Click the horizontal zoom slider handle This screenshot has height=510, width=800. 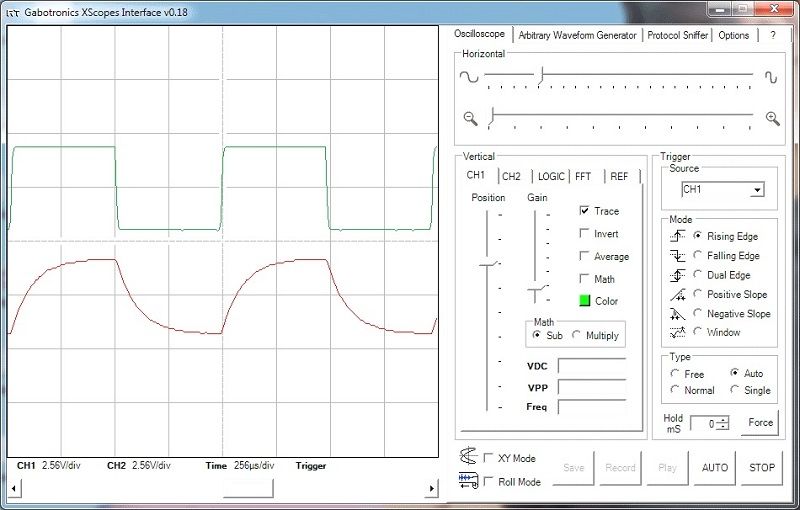point(492,116)
